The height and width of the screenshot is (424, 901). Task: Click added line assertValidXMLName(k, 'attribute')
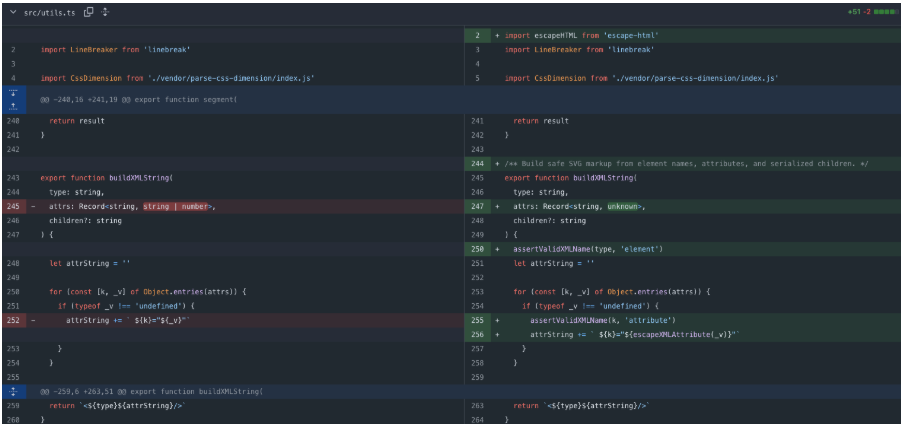[683, 320]
